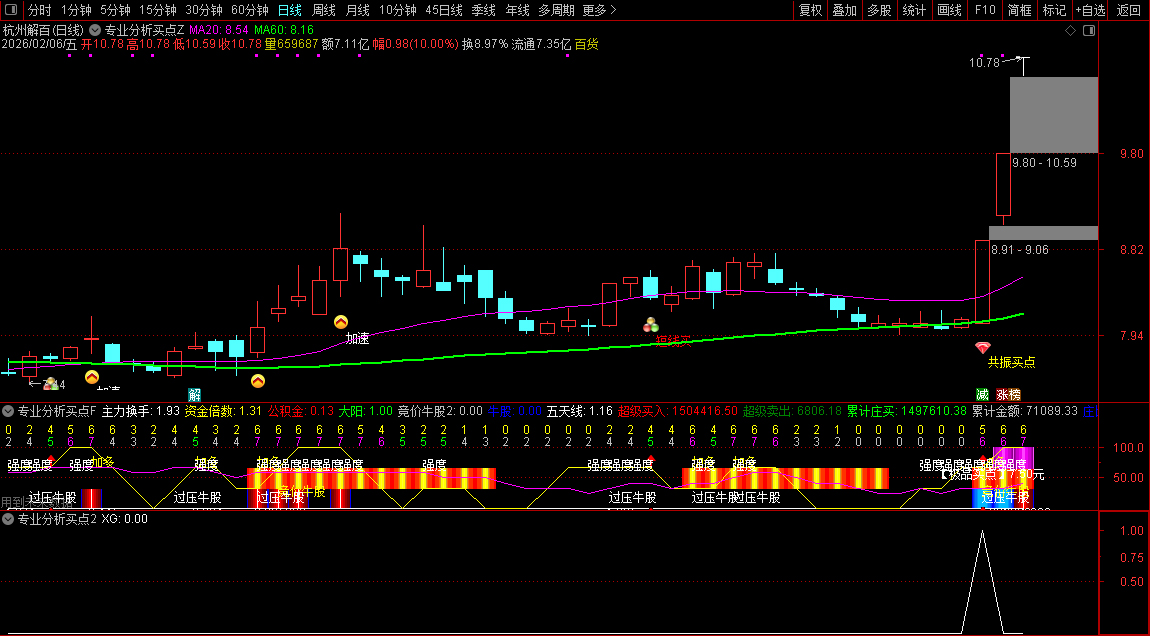Click the 8.82 price axis label
This screenshot has width=1150, height=636.
click(x=1132, y=249)
